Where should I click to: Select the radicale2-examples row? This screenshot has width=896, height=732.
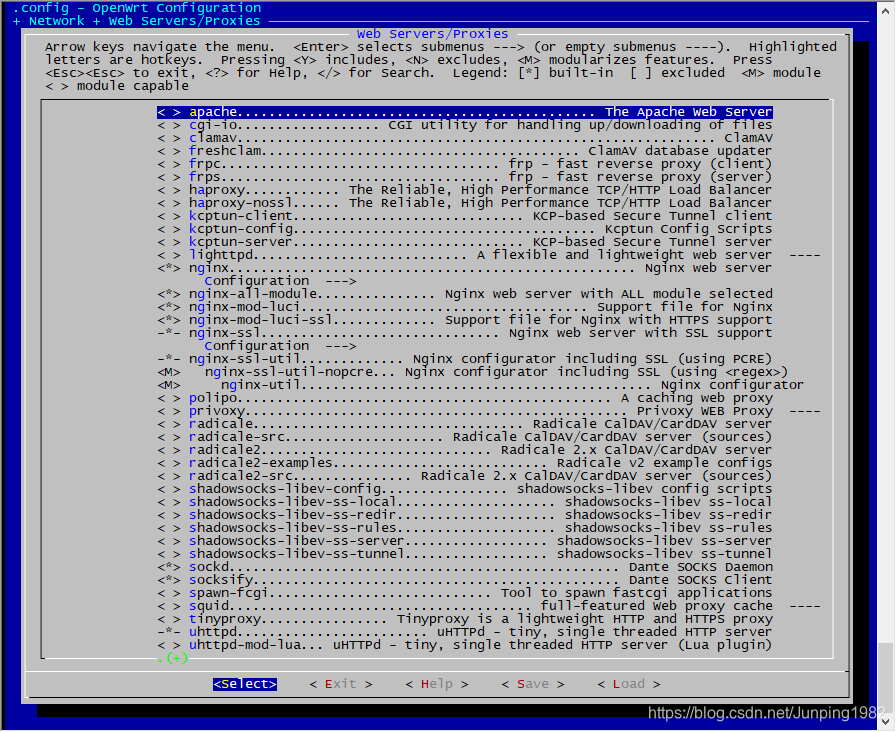[x=465, y=463]
